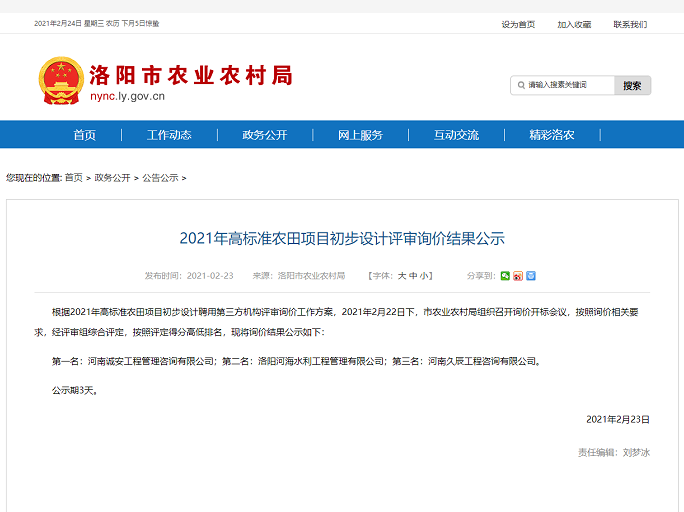Open the 工作动态 navigation menu

pos(169,135)
